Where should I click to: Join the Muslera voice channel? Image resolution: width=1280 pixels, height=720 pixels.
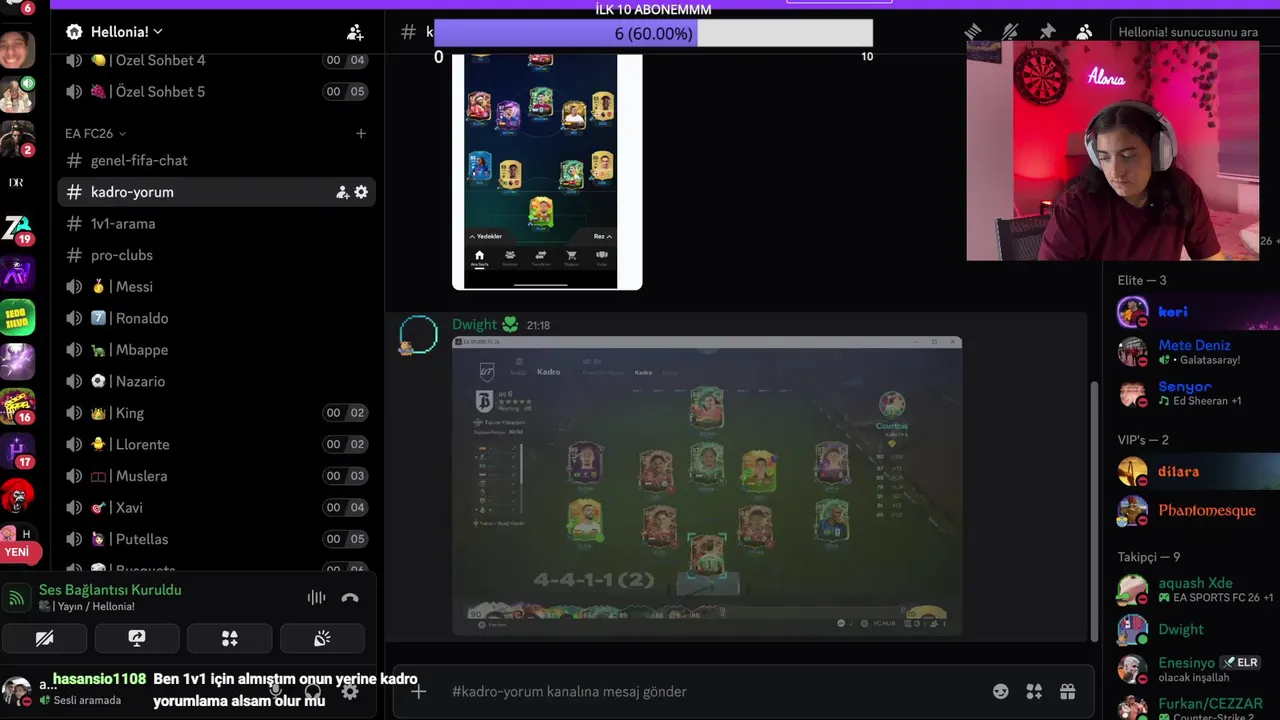click(x=217, y=476)
